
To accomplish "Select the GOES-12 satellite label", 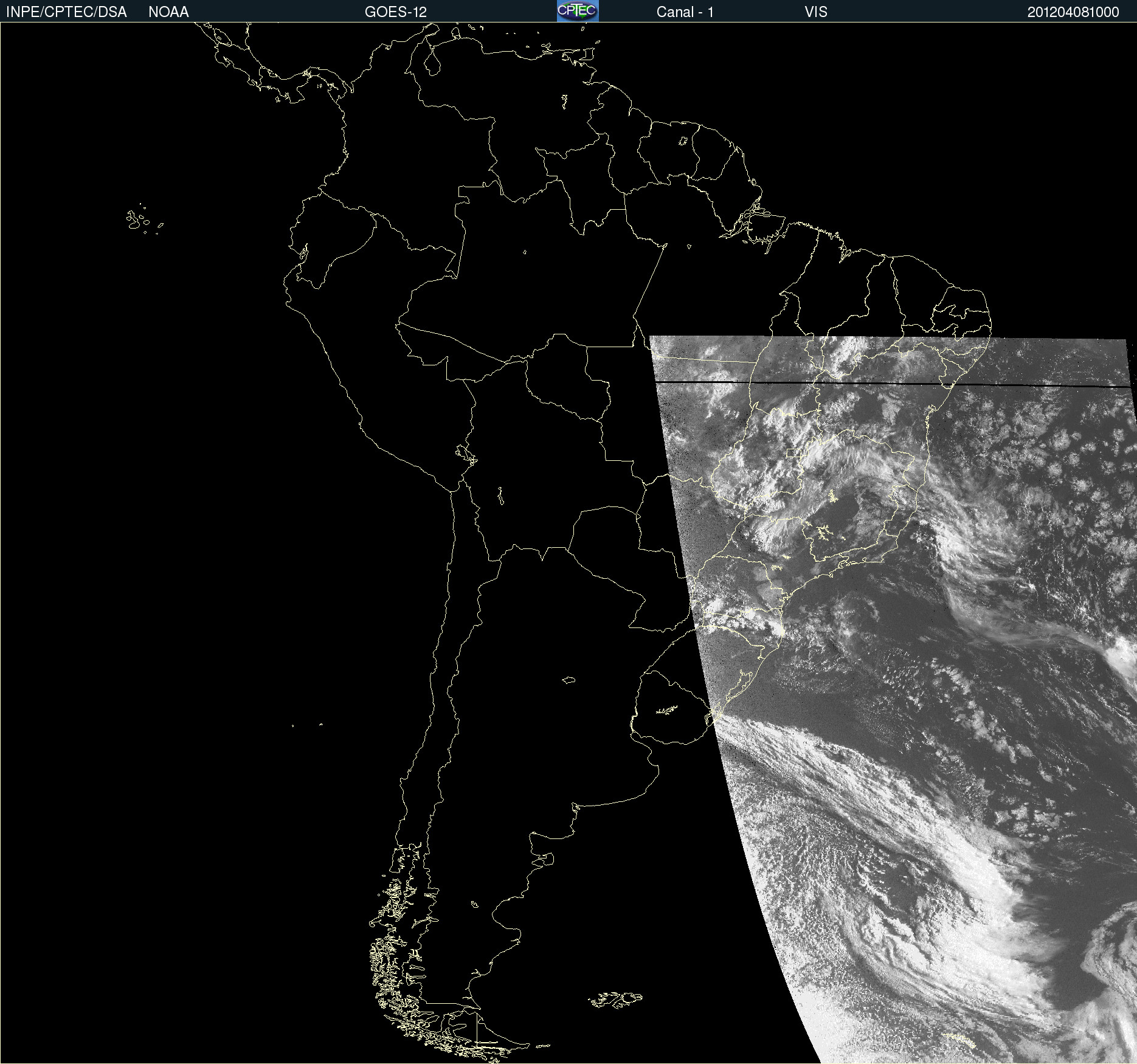I will 396,12.
